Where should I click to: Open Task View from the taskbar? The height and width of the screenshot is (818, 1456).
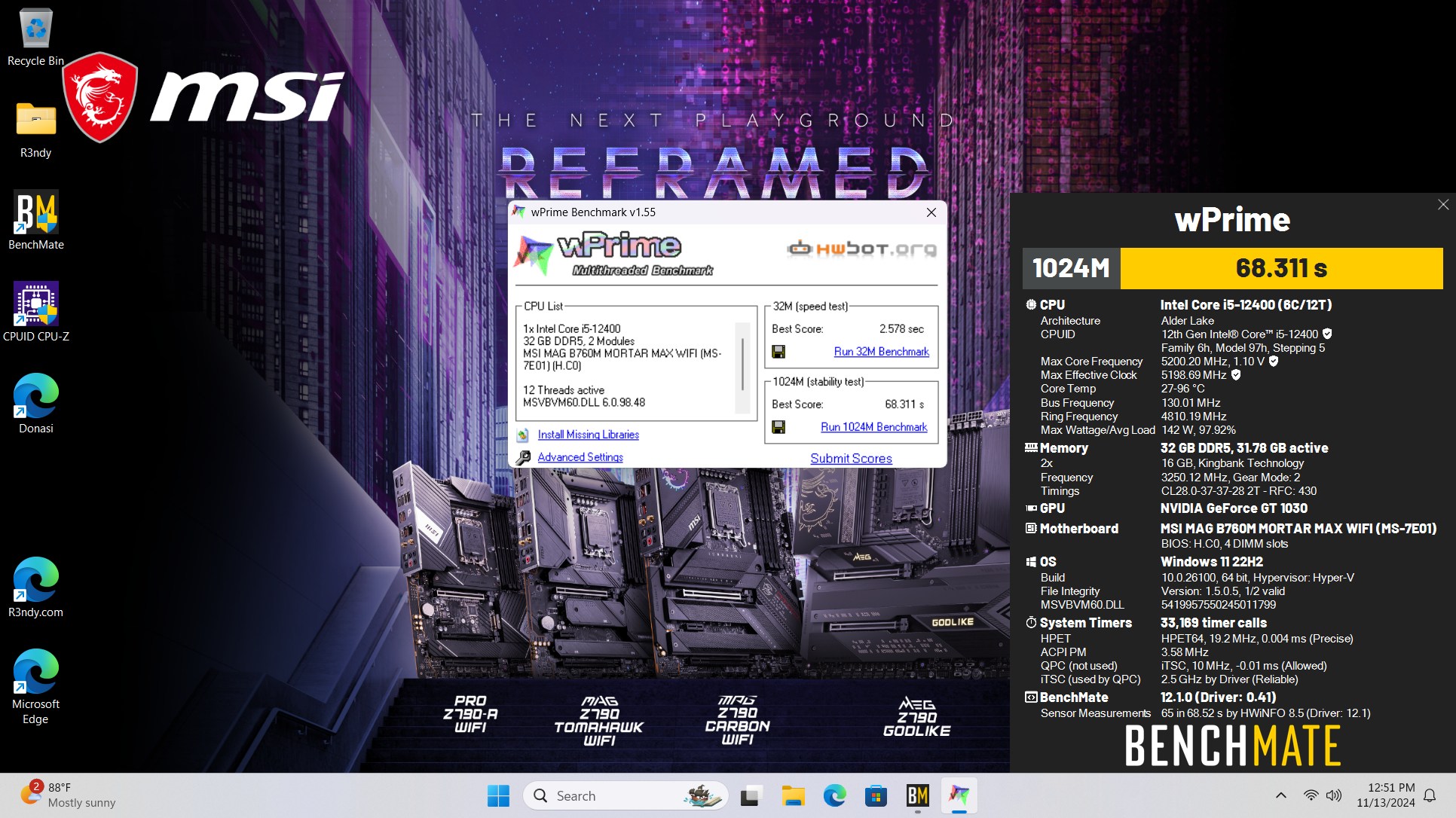[x=751, y=795]
